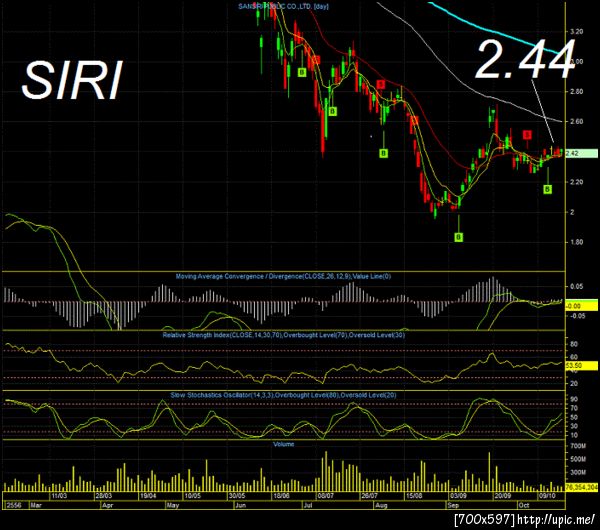The width and height of the screenshot is (600, 530).
Task: Click the 18/06 date label
Action: tap(281, 496)
